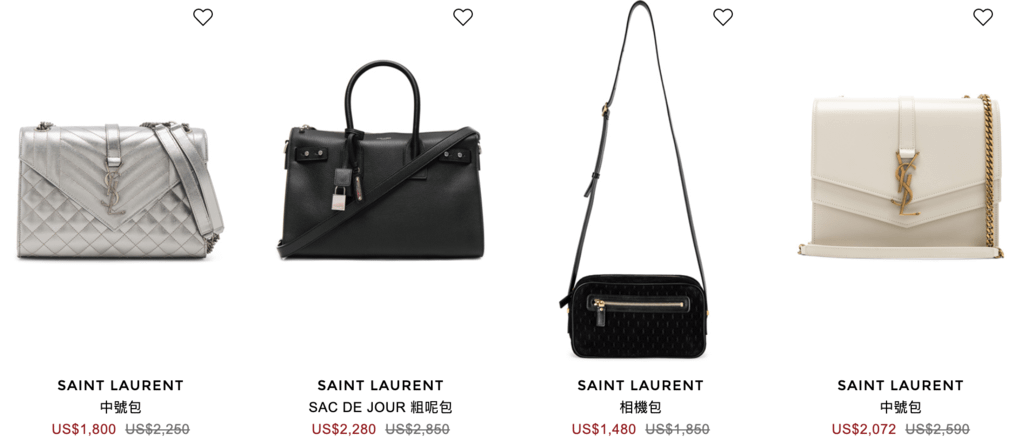
Task: Open the 中號包 title under the cream bag
Action: [901, 408]
